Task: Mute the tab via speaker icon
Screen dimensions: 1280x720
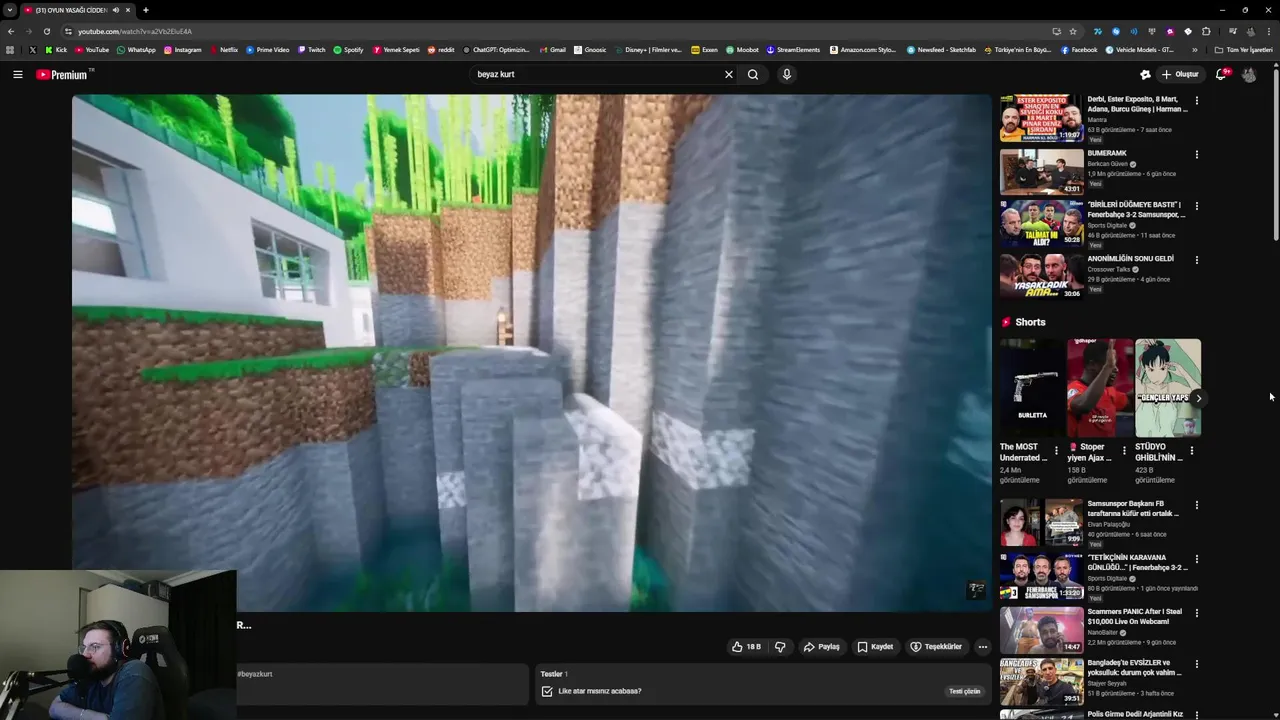Action: pyautogui.click(x=115, y=10)
